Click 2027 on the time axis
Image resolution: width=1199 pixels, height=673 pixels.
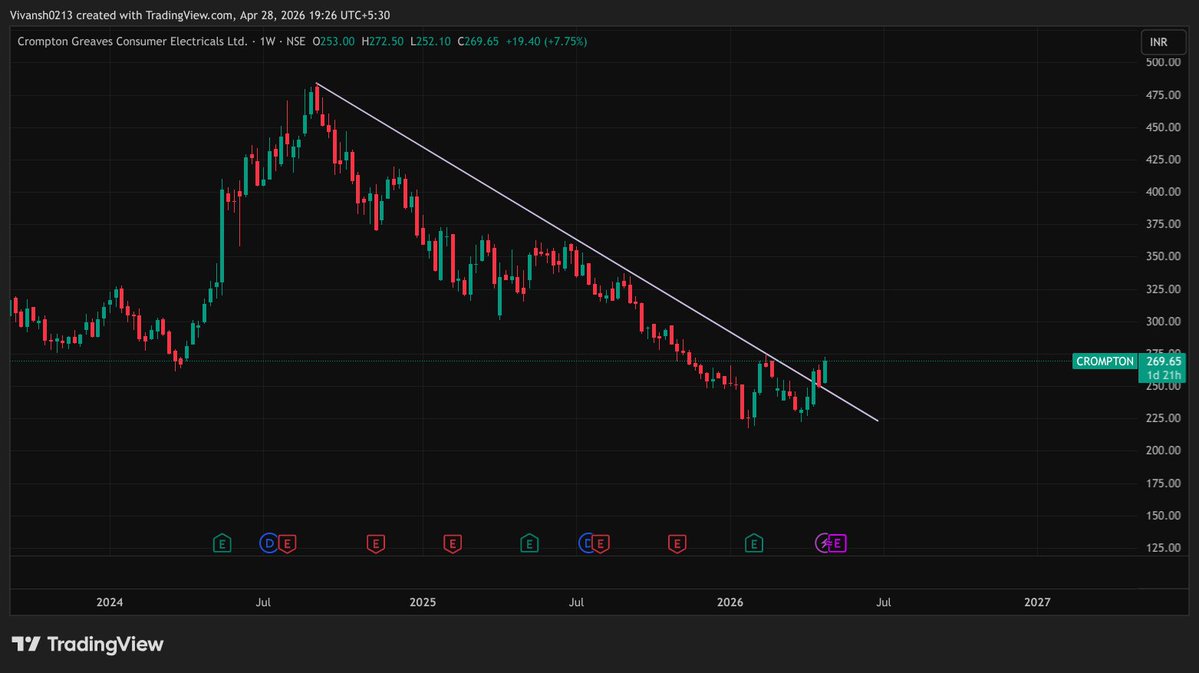click(x=1036, y=602)
